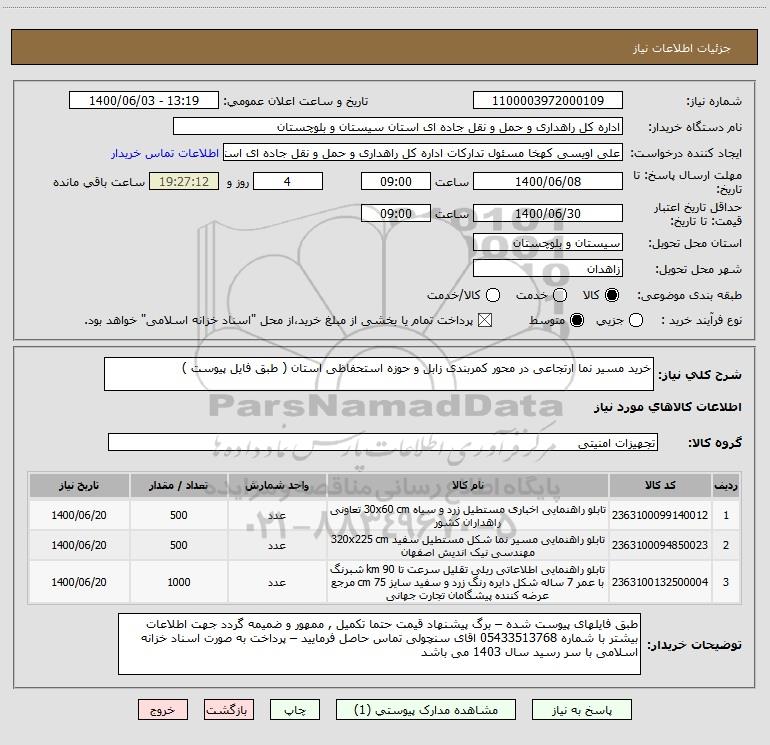Image resolution: width=770 pixels, height=745 pixels.
Task: Select the متوسط purchase type radio
Action: click(577, 320)
